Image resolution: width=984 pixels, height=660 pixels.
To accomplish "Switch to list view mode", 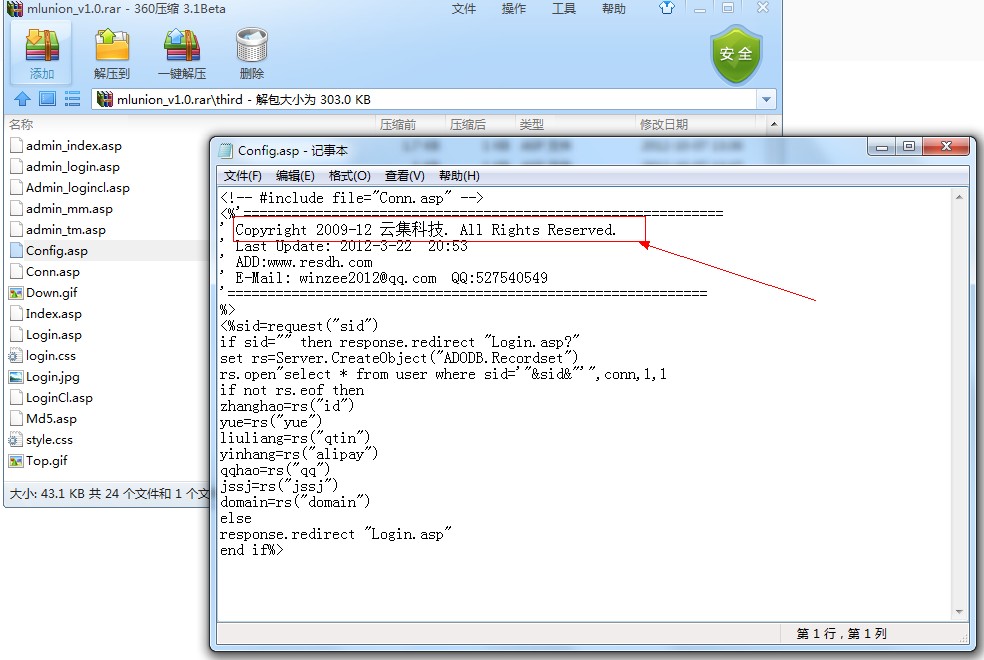I will pyautogui.click(x=72, y=99).
